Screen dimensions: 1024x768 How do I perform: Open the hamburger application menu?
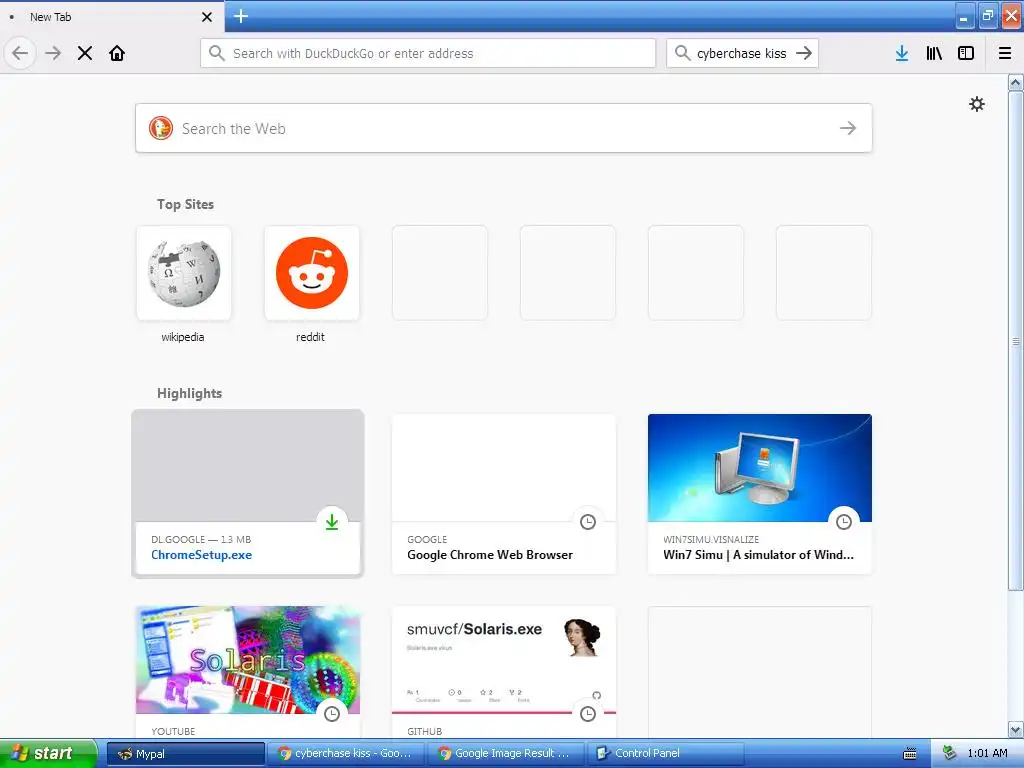point(1005,53)
